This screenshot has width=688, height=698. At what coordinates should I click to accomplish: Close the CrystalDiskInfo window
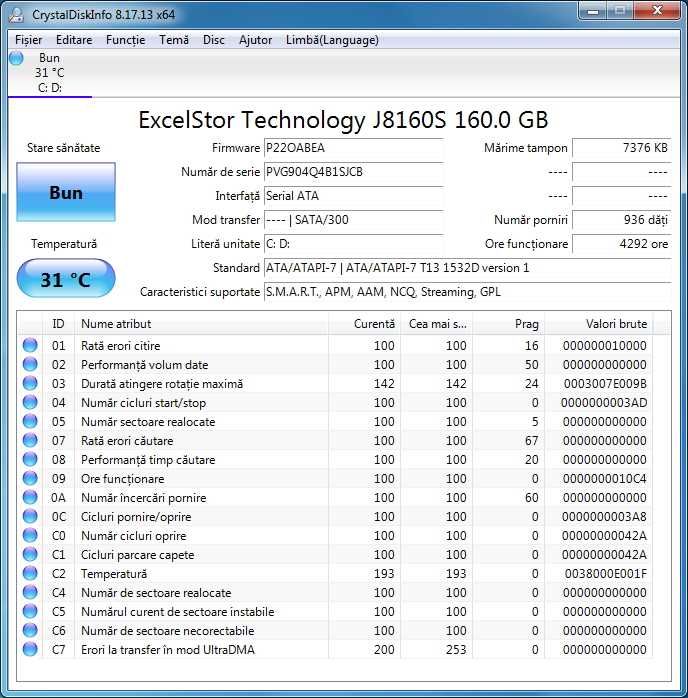click(656, 11)
